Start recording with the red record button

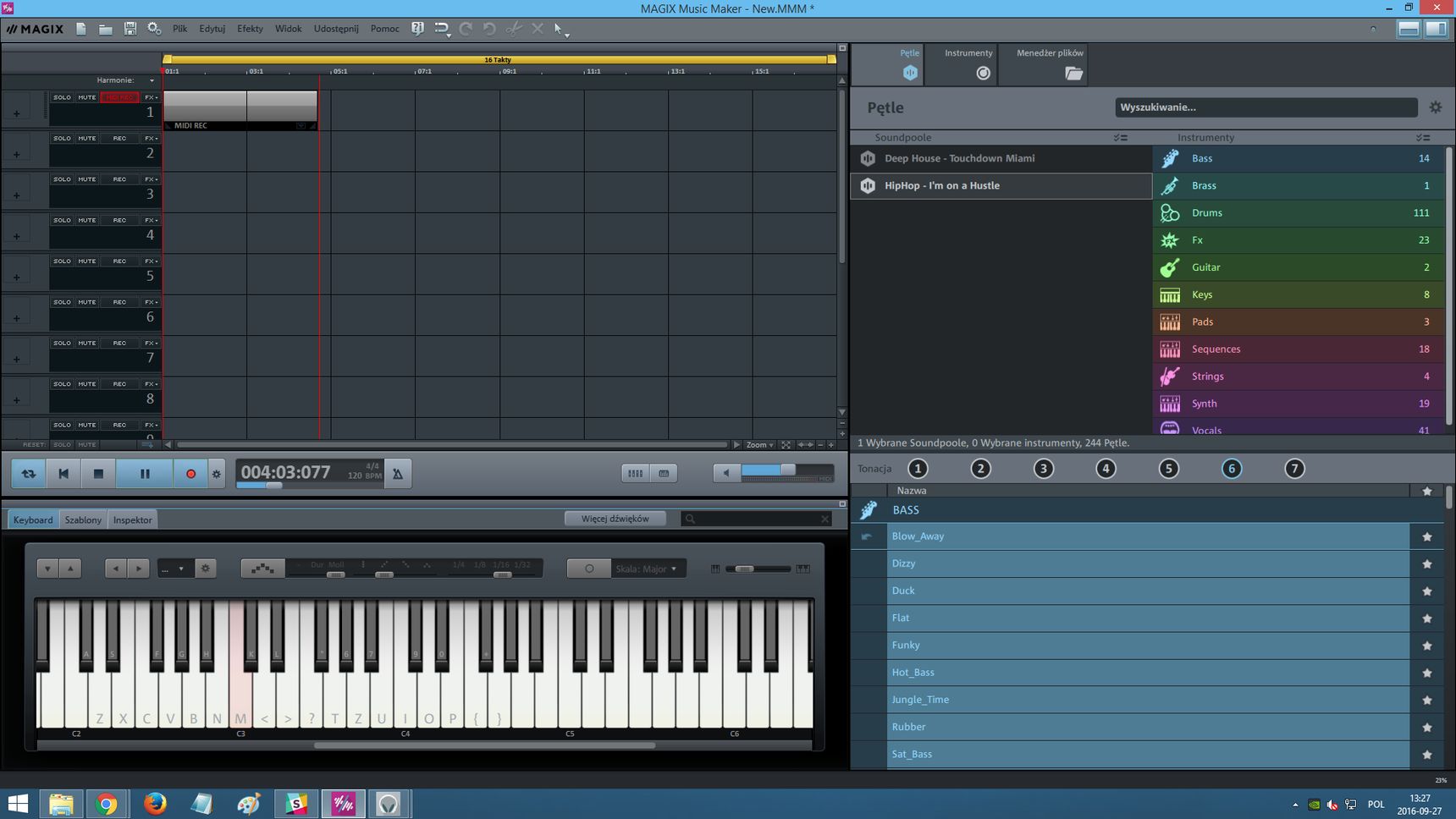coord(190,474)
